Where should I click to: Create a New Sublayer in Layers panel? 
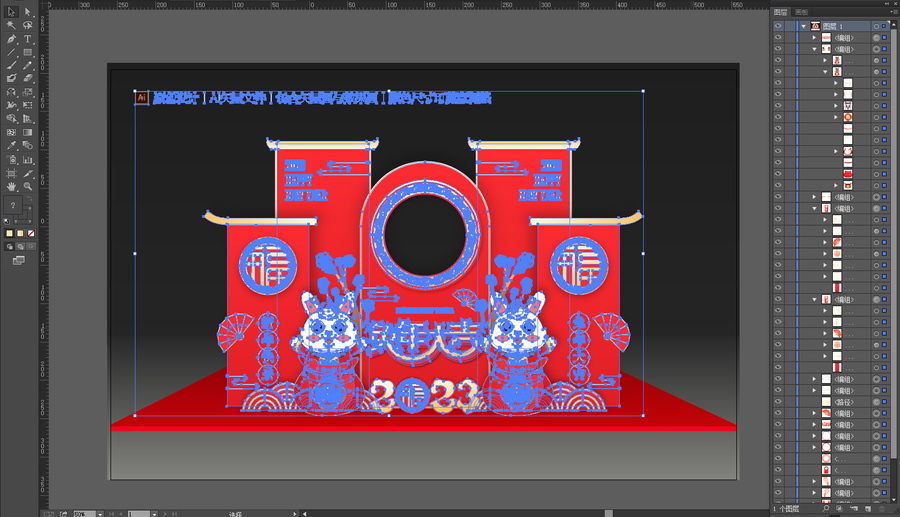pos(854,508)
